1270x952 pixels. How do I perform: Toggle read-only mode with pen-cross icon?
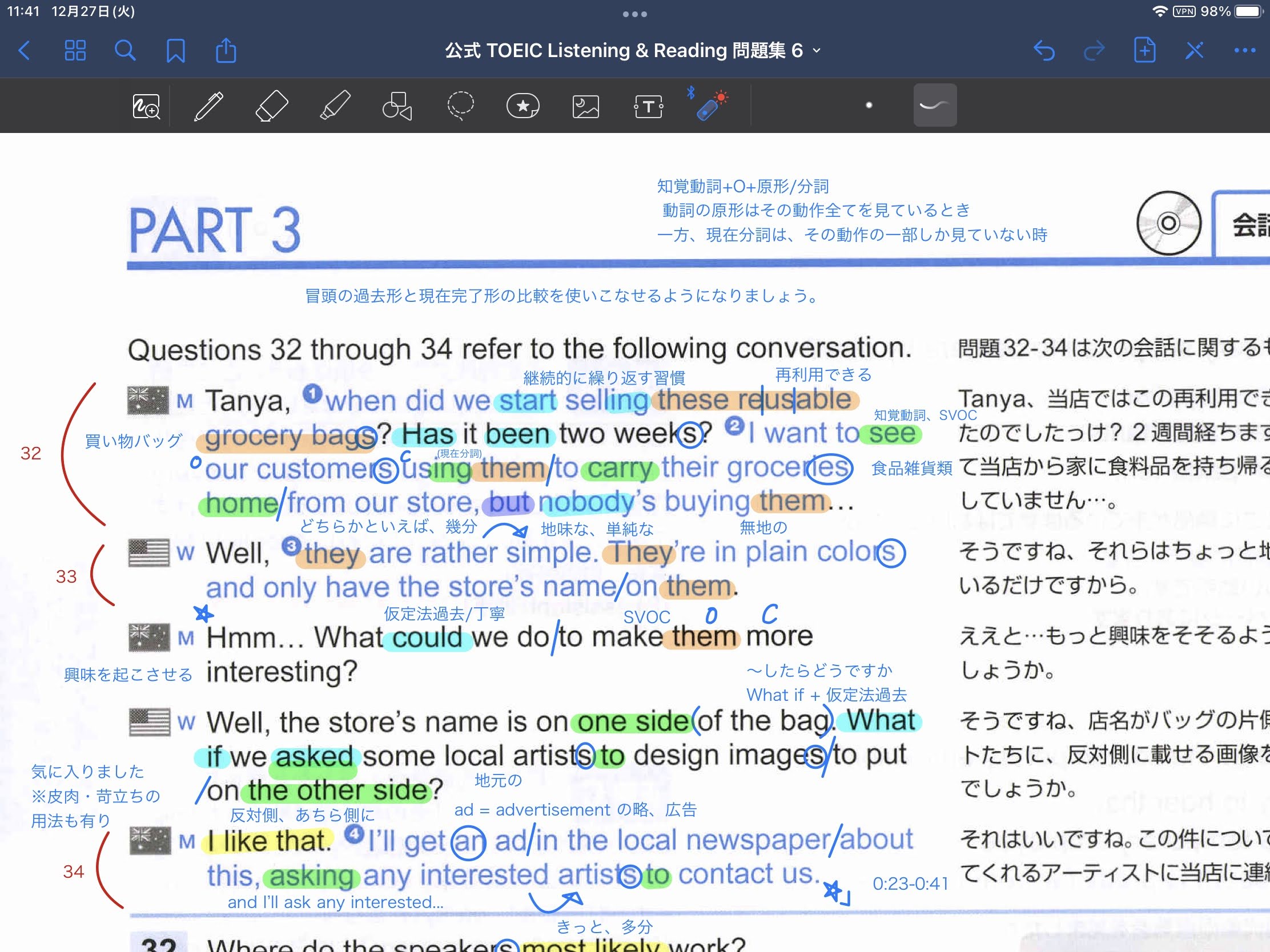1194,51
